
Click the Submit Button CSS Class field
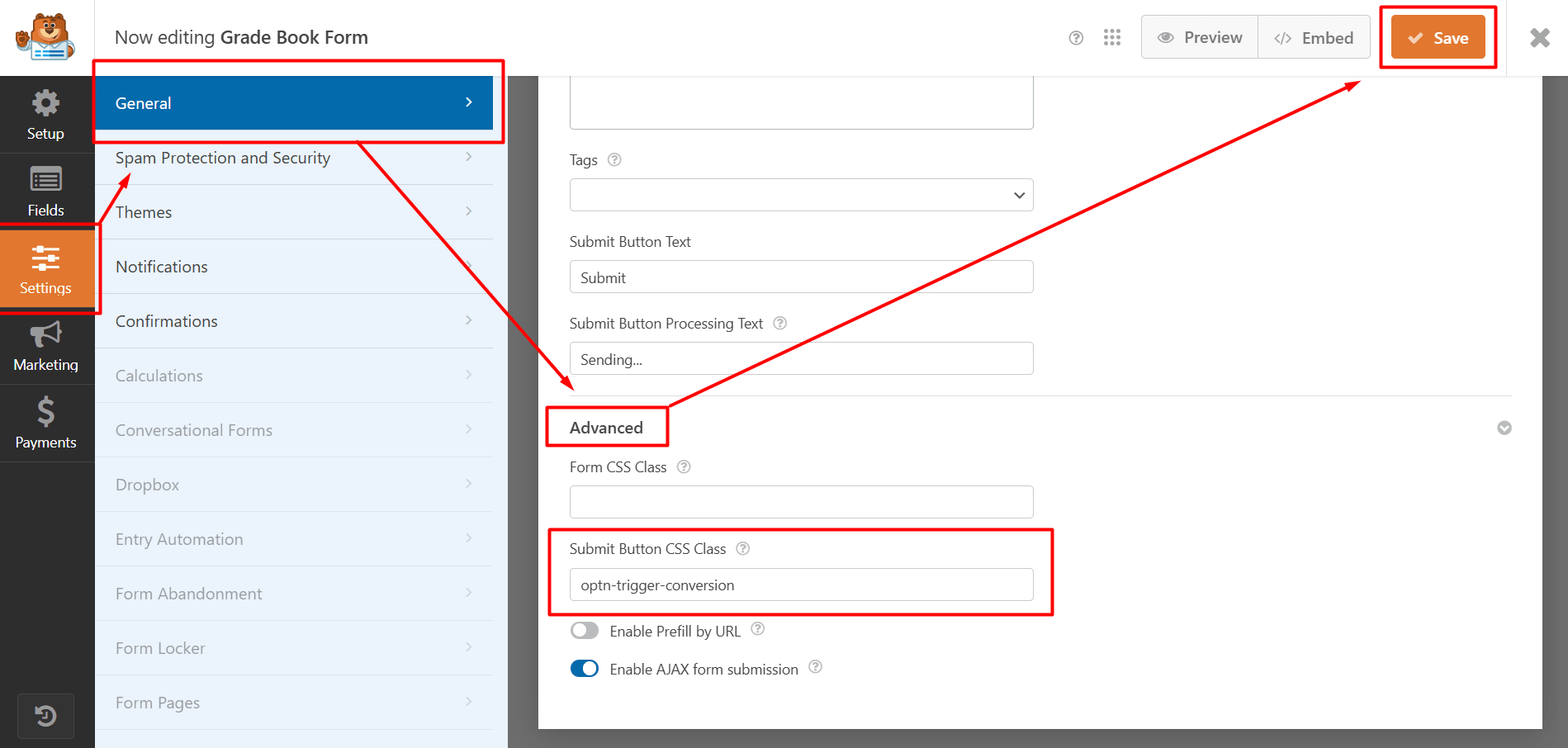coord(801,585)
